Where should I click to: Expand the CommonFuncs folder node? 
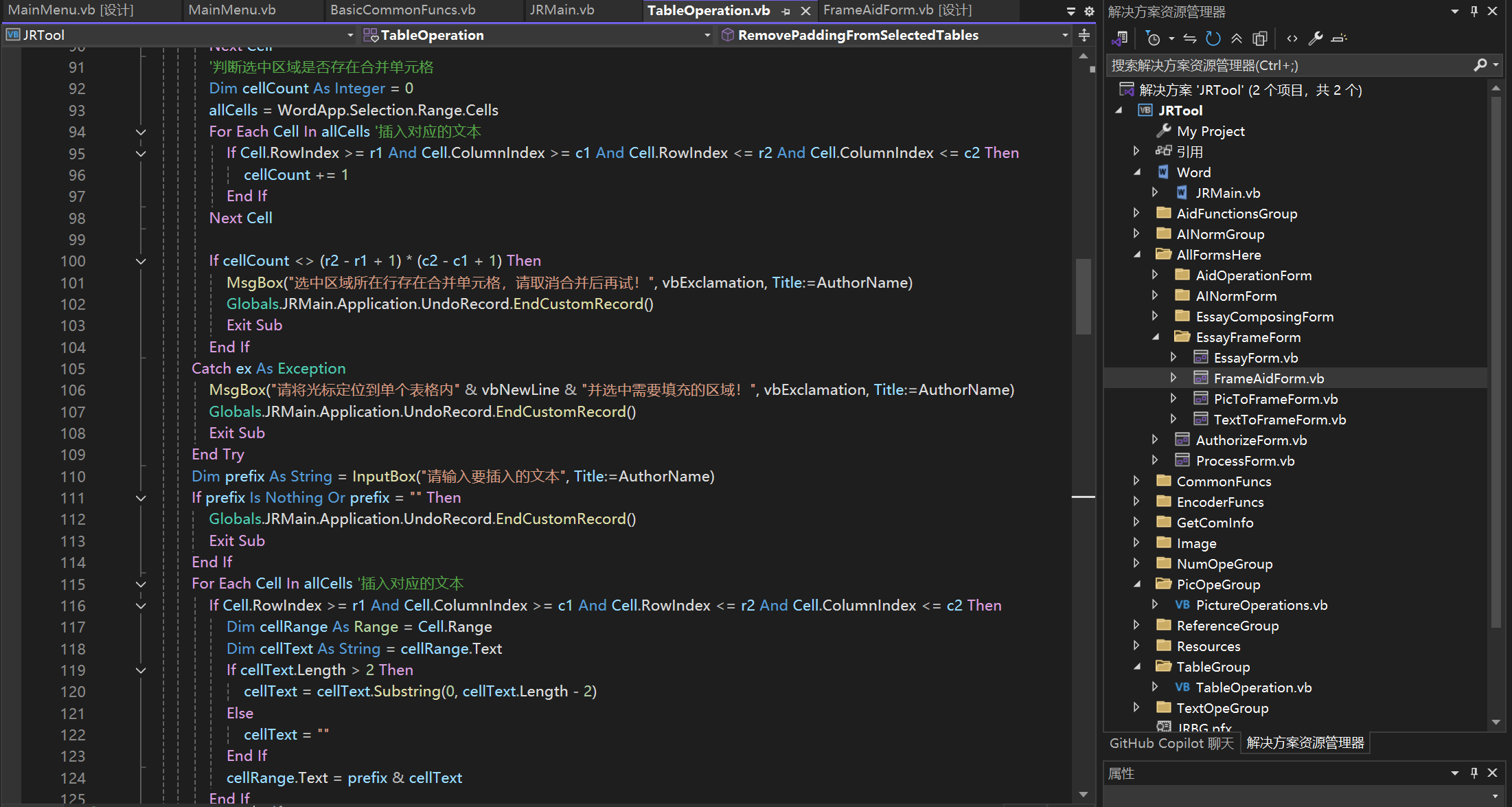1136,481
